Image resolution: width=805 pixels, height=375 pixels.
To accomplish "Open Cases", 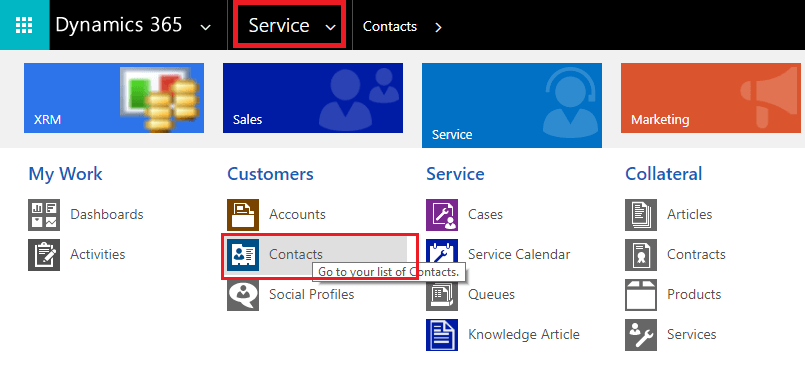I will [485, 214].
